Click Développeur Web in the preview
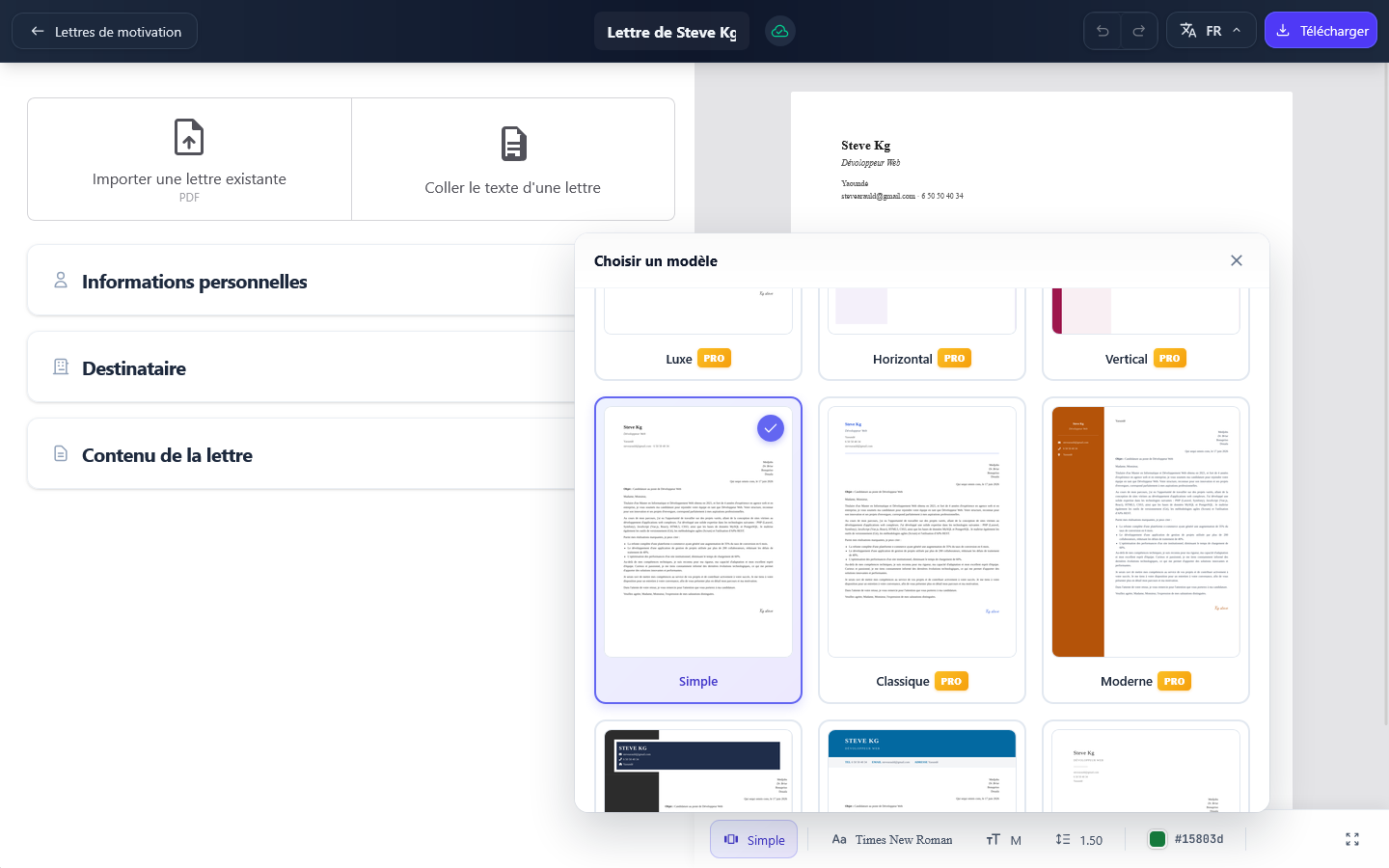 pos(870,163)
